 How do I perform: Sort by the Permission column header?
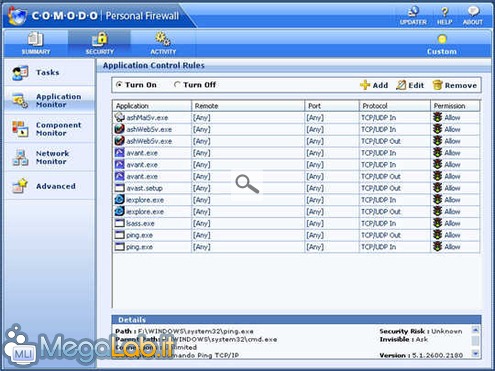click(455, 106)
